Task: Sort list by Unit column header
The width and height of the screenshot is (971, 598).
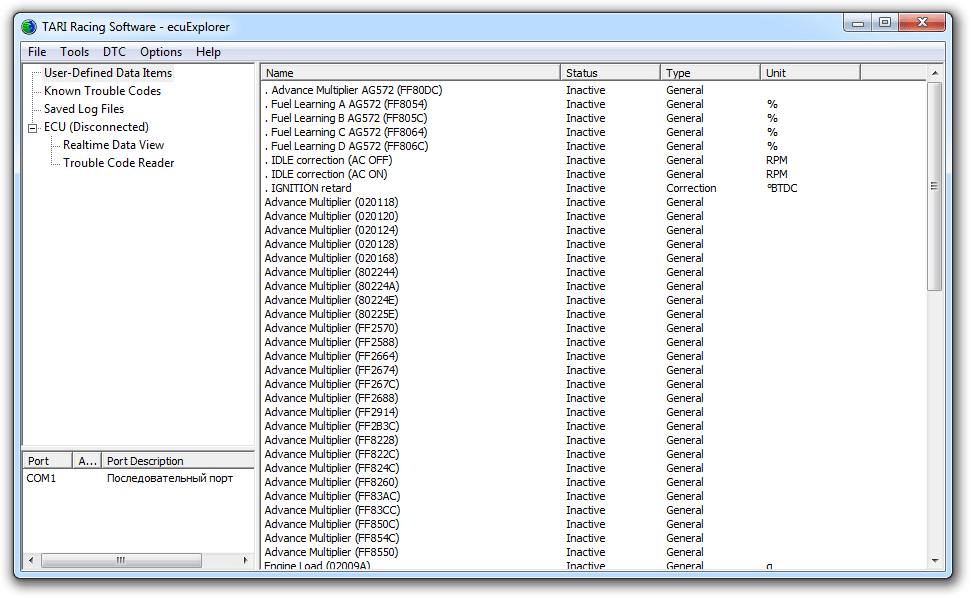Action: click(x=810, y=73)
